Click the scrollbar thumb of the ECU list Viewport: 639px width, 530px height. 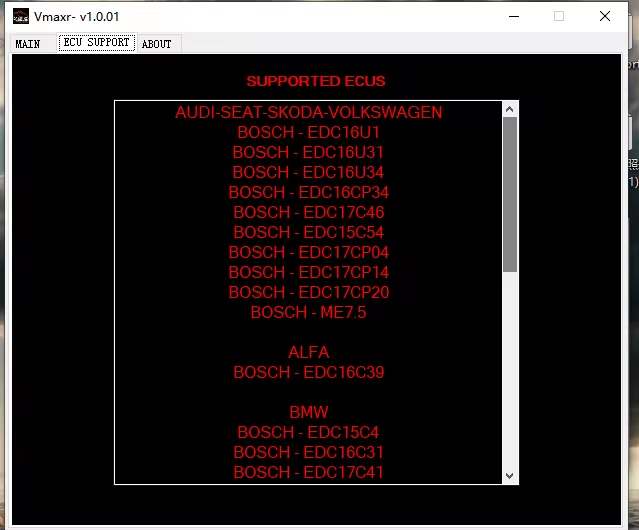pyautogui.click(x=510, y=194)
